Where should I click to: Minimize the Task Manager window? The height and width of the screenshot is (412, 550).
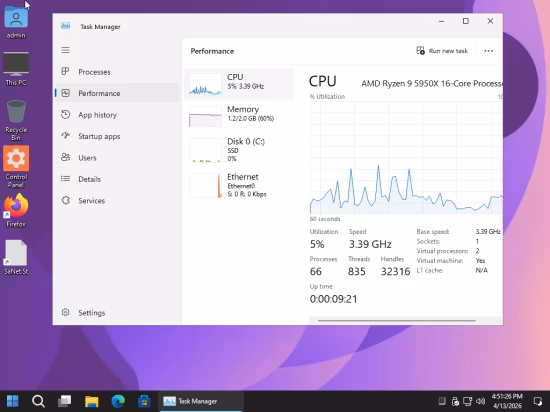coord(441,21)
